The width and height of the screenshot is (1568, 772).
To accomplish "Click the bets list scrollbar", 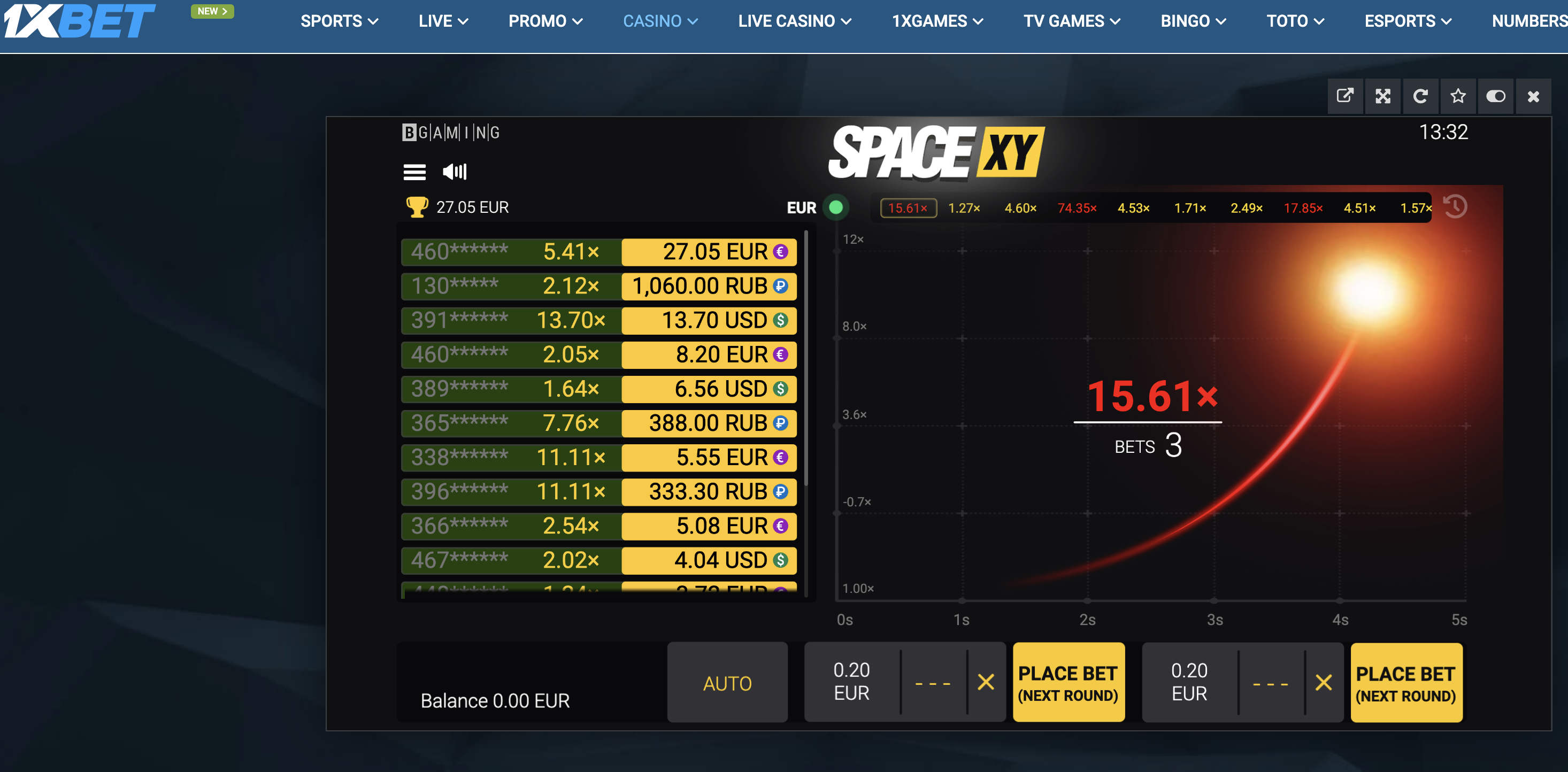I will pyautogui.click(x=806, y=359).
